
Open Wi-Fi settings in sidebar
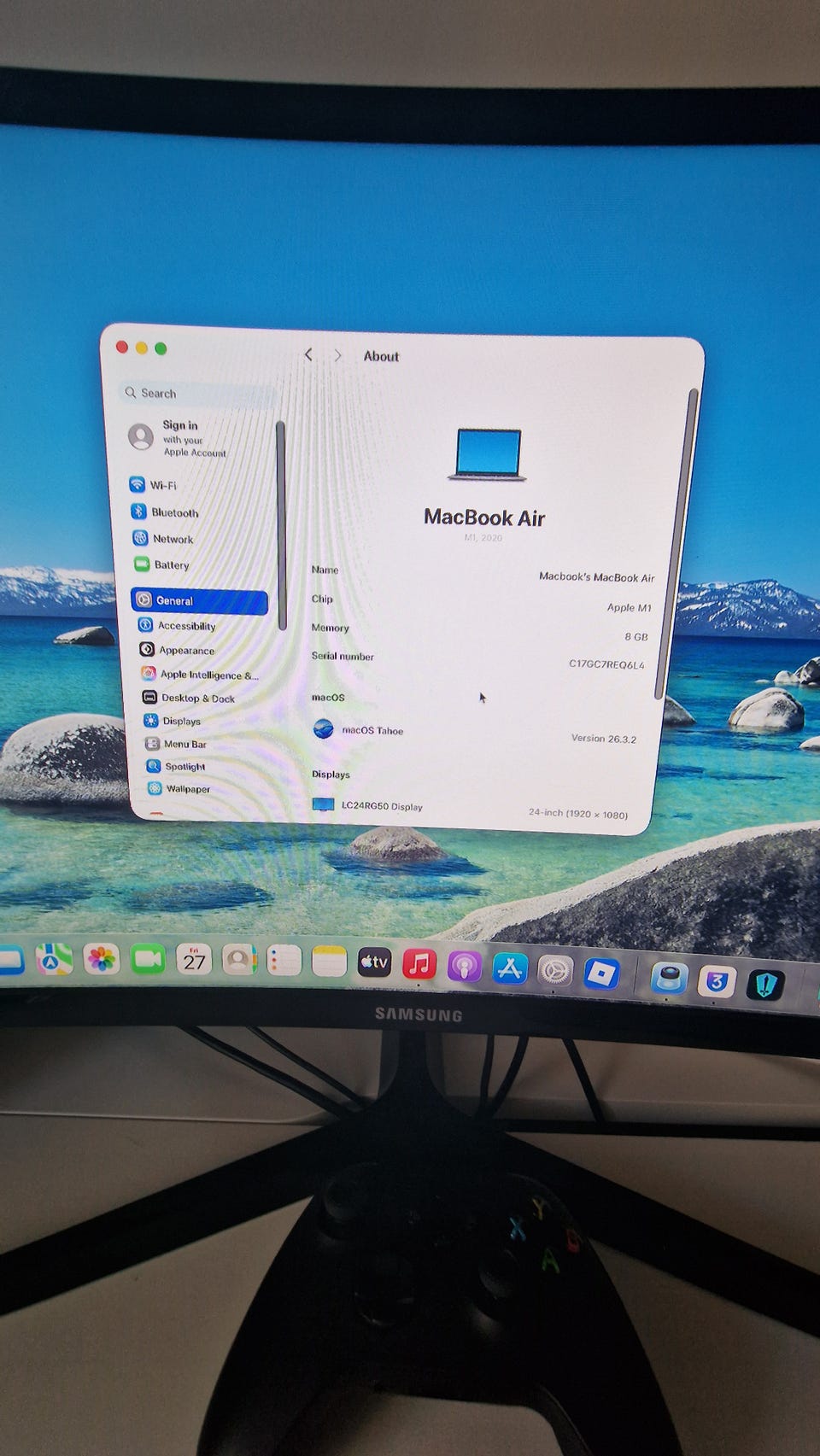tap(154, 485)
